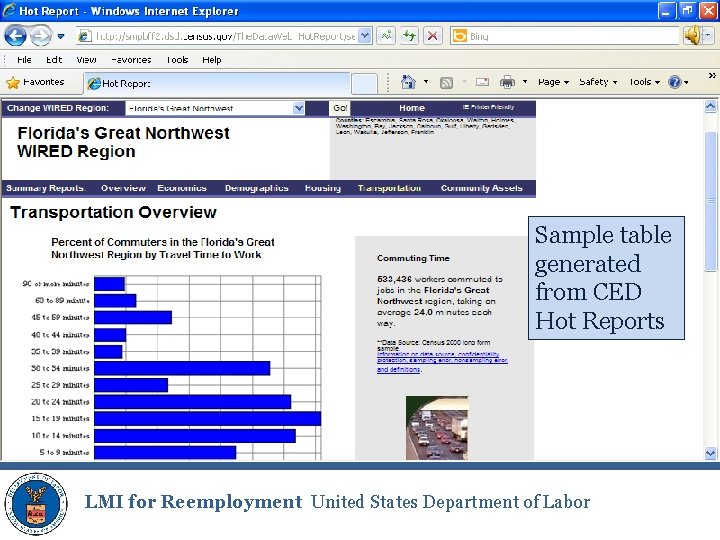Open the Overview tab
The image size is (720, 540).
123,188
